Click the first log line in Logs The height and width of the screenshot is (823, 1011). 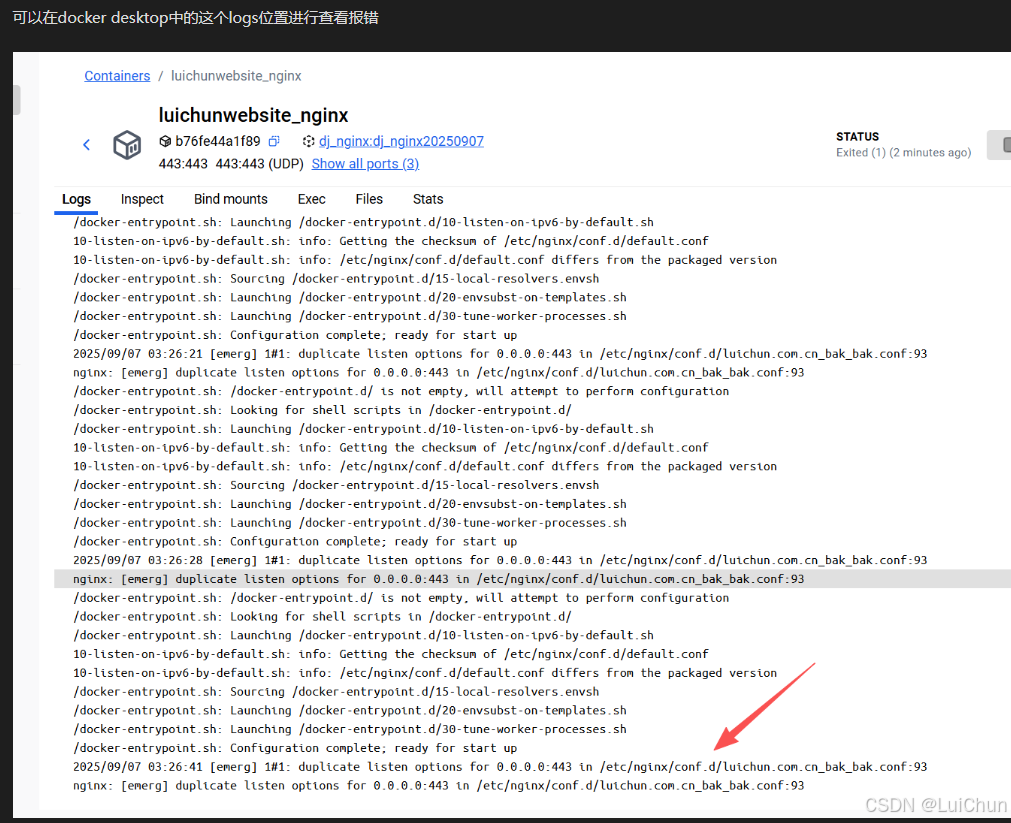click(x=363, y=223)
